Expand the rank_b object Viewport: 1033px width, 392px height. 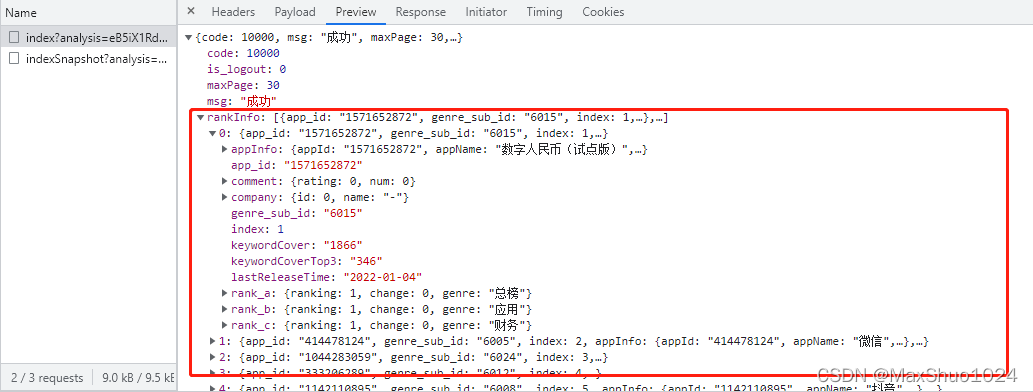pyautogui.click(x=225, y=309)
